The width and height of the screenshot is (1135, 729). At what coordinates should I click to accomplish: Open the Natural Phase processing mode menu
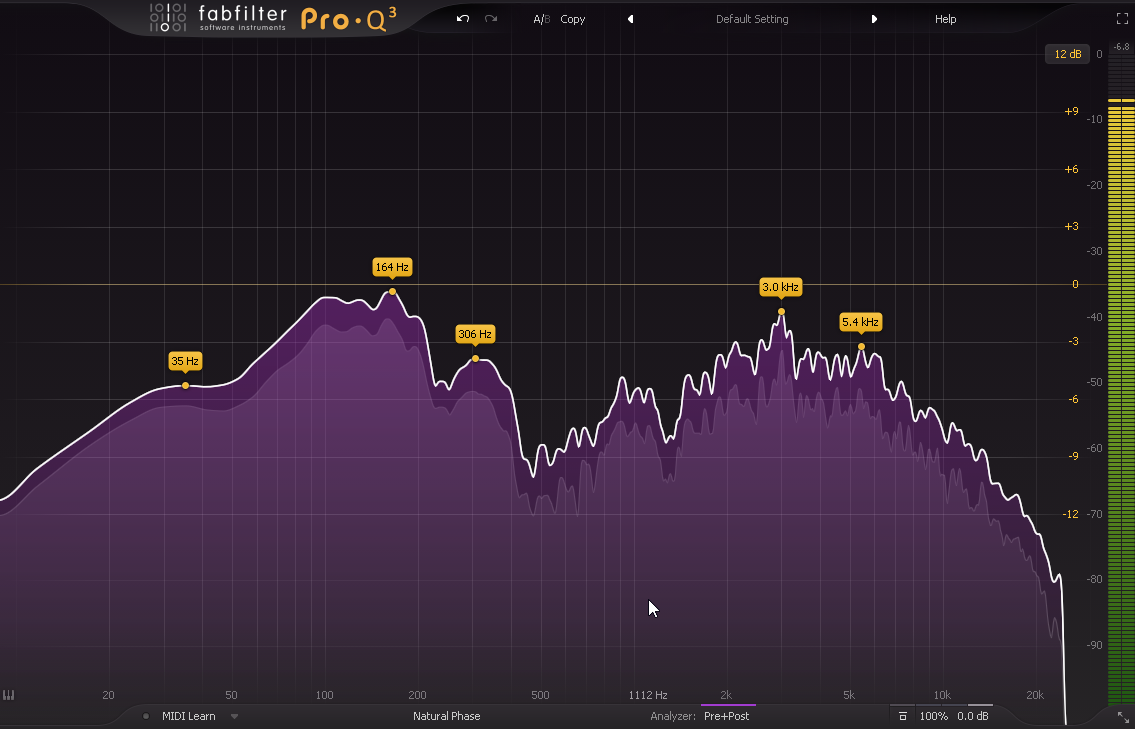[x=447, y=716]
